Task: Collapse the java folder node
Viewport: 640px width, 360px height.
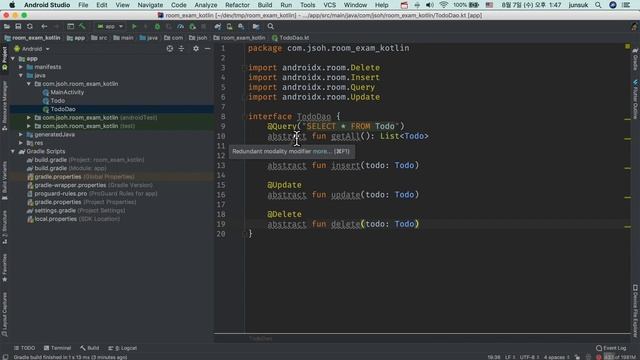Action: pyautogui.click(x=21, y=76)
